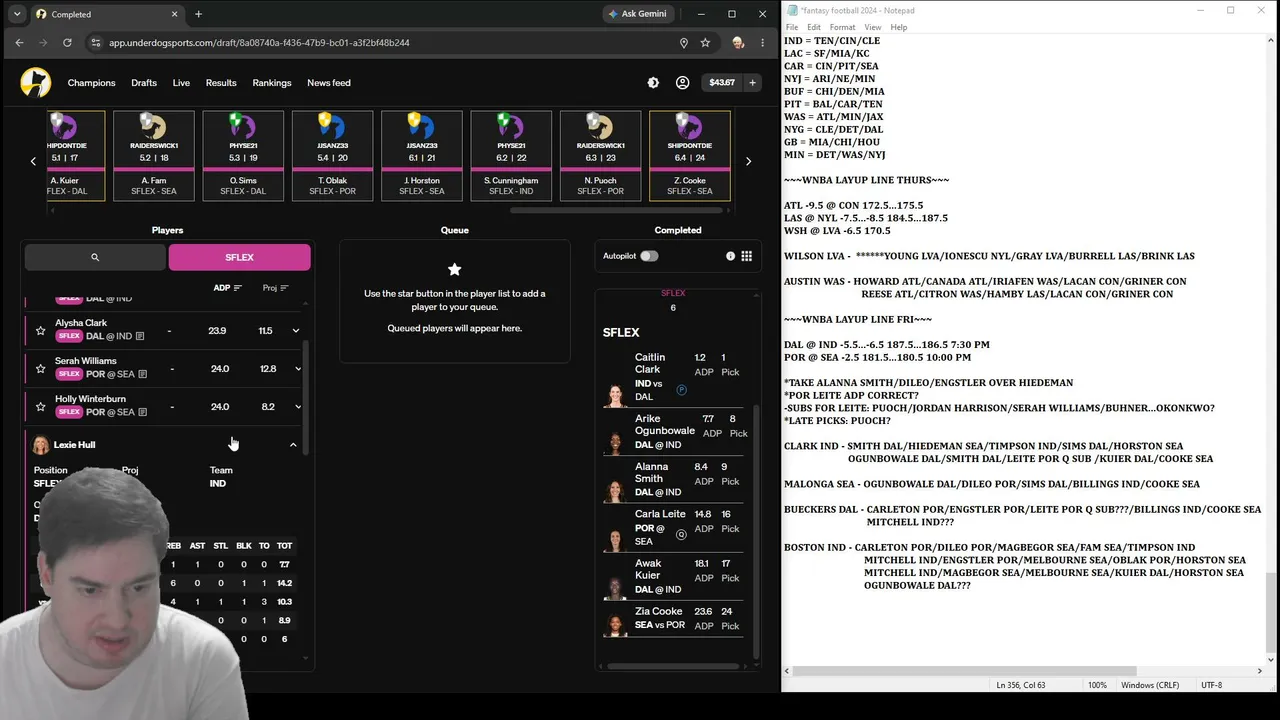
Task: Expand Serah Williams's player details
Action: click(x=298, y=369)
